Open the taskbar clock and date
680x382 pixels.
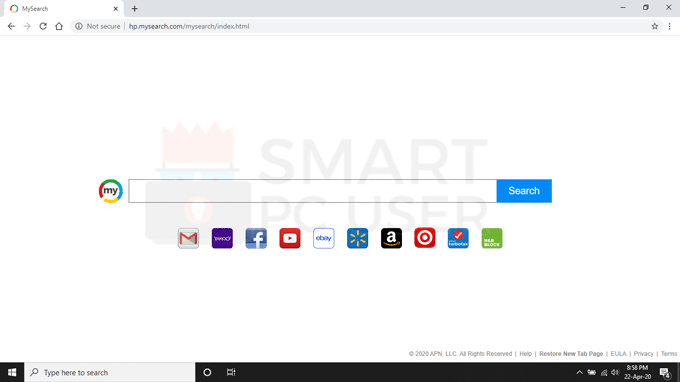[x=638, y=372]
